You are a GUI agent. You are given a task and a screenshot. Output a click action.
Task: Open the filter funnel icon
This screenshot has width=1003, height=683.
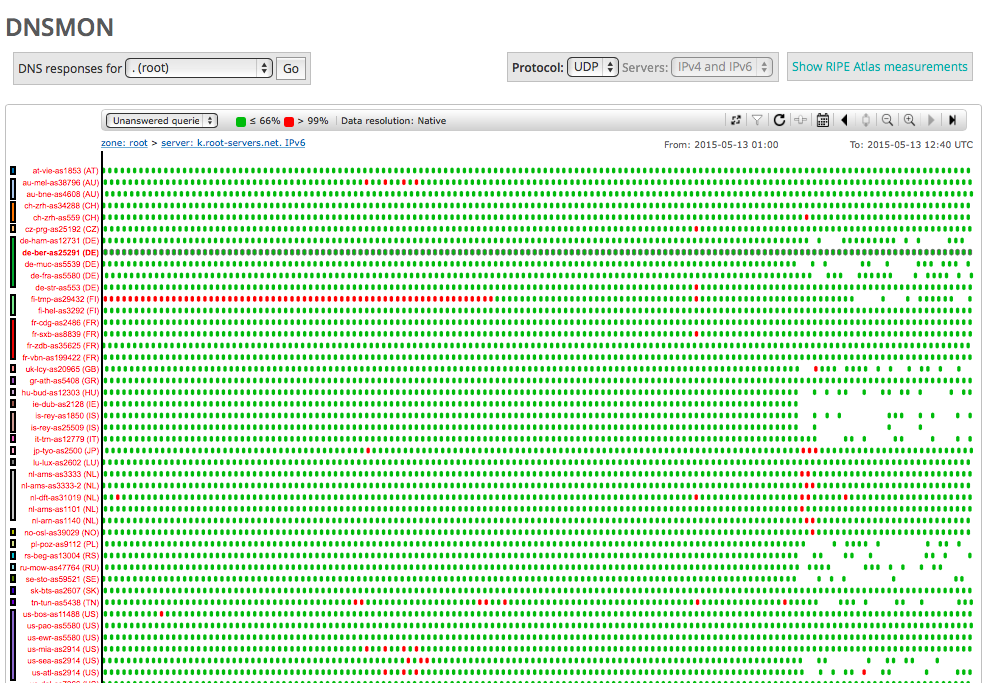(x=757, y=120)
